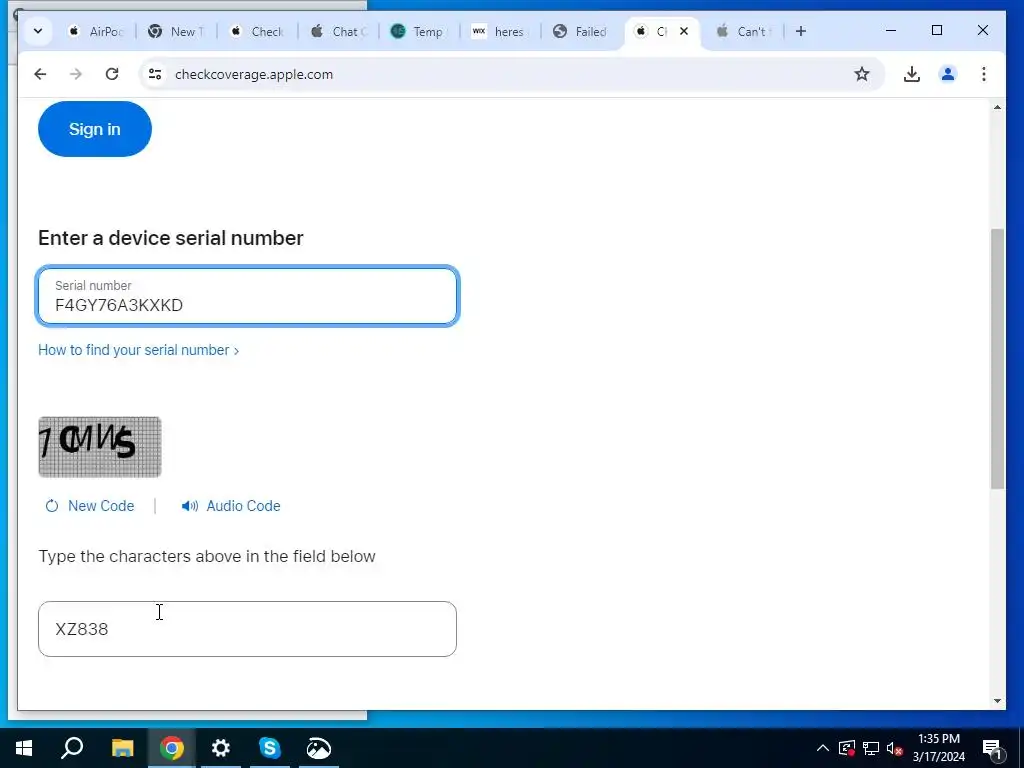
Task: Maximize the Chrome window
Action: click(x=937, y=31)
